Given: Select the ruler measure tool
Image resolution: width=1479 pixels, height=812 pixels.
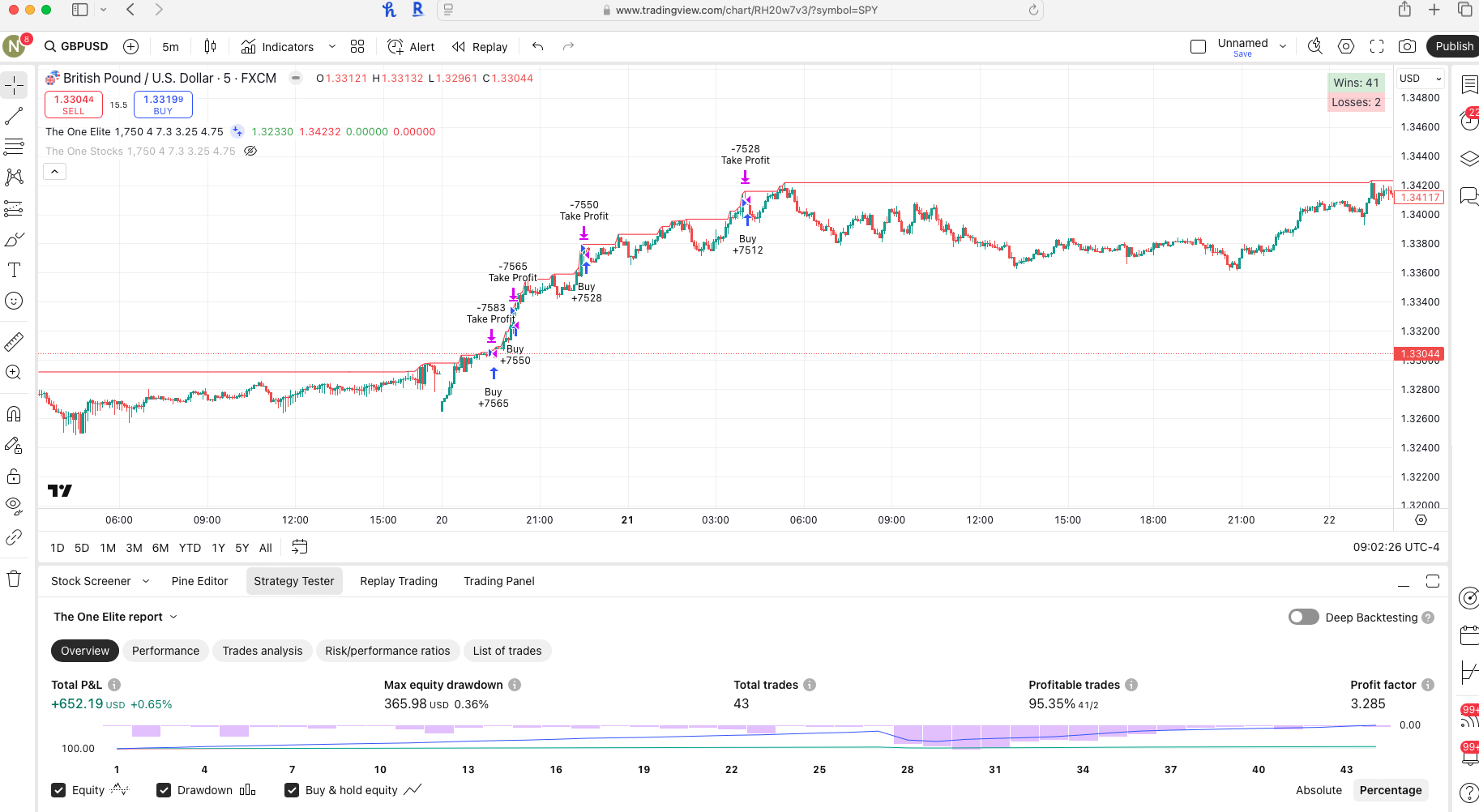Looking at the screenshot, I should (x=14, y=342).
